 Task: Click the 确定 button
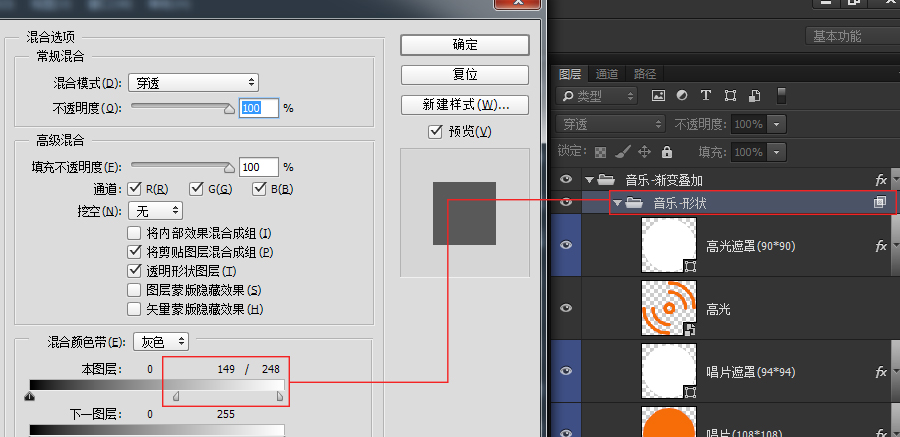(x=465, y=45)
